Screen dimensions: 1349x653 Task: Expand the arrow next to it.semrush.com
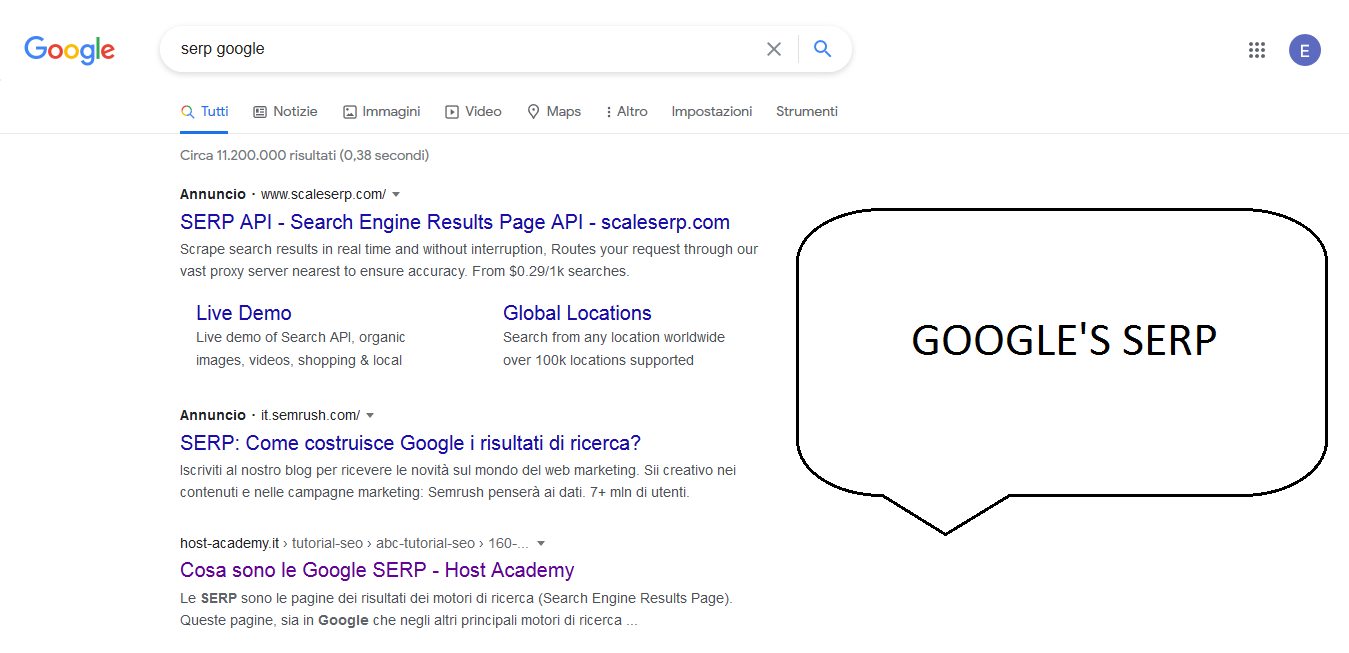click(370, 415)
